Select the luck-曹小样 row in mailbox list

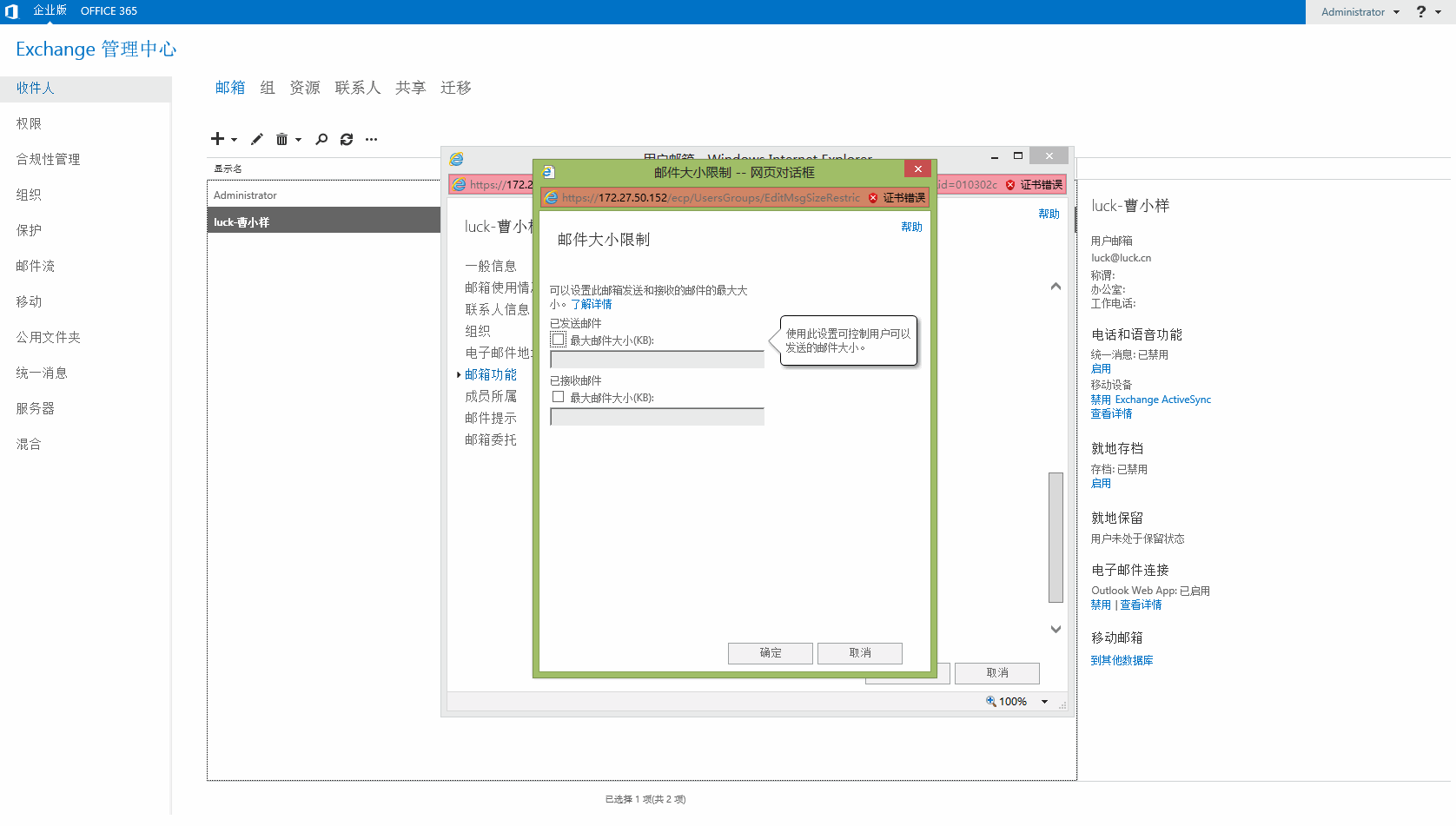pos(324,221)
